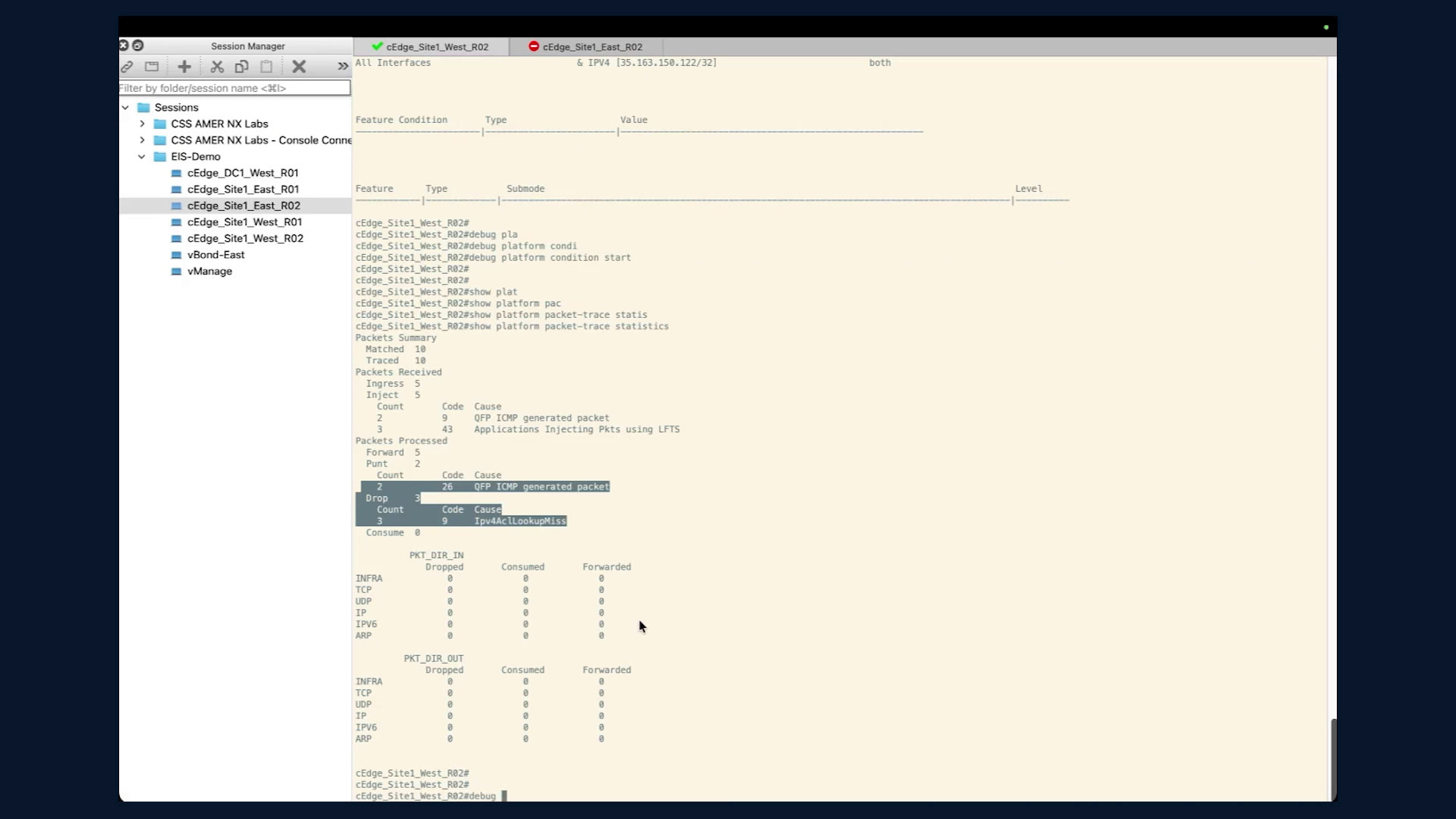The width and height of the screenshot is (1456, 819).
Task: Open the vBond-East session
Action: coord(215,255)
